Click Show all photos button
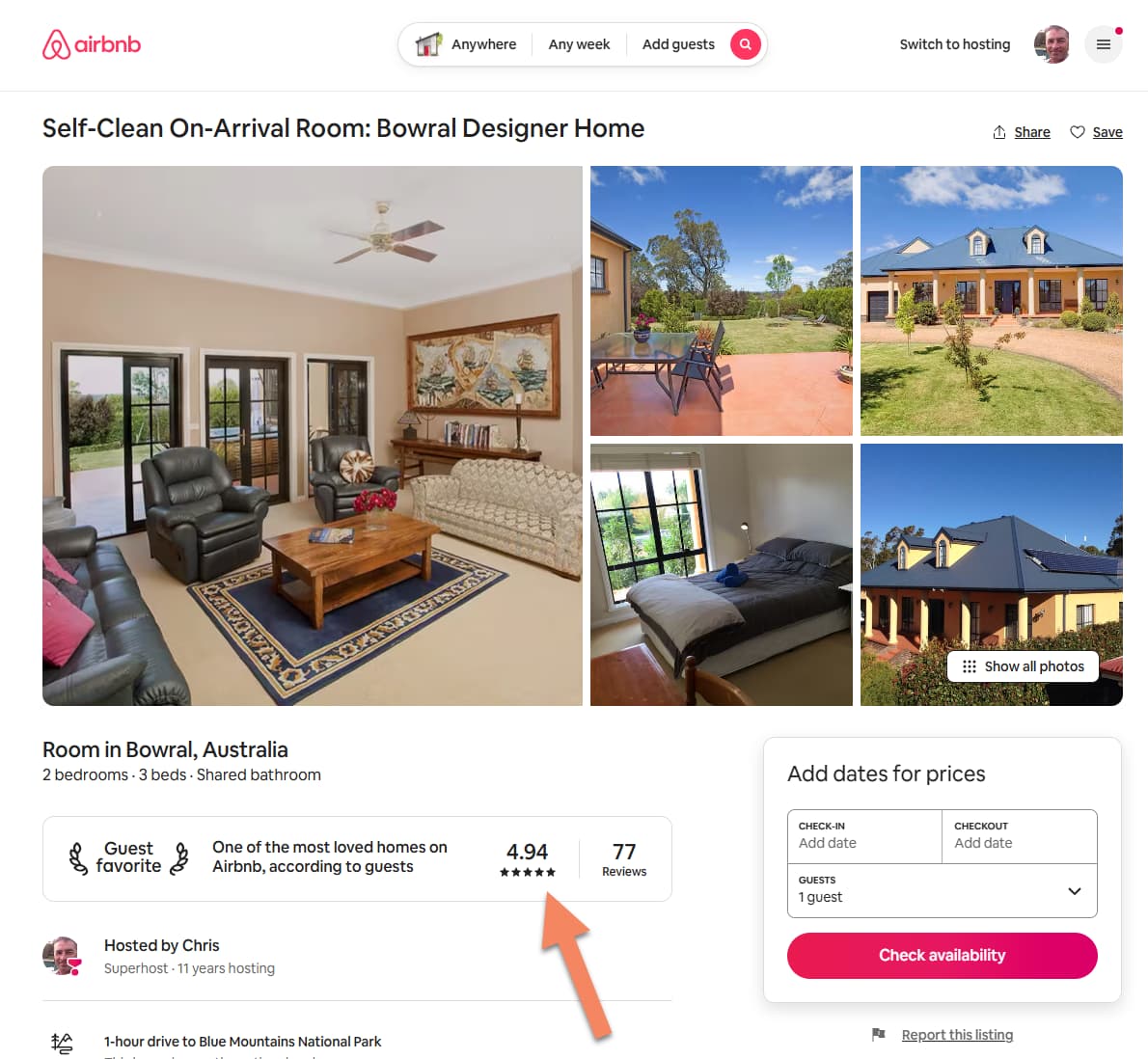1148x1059 pixels. [1023, 666]
